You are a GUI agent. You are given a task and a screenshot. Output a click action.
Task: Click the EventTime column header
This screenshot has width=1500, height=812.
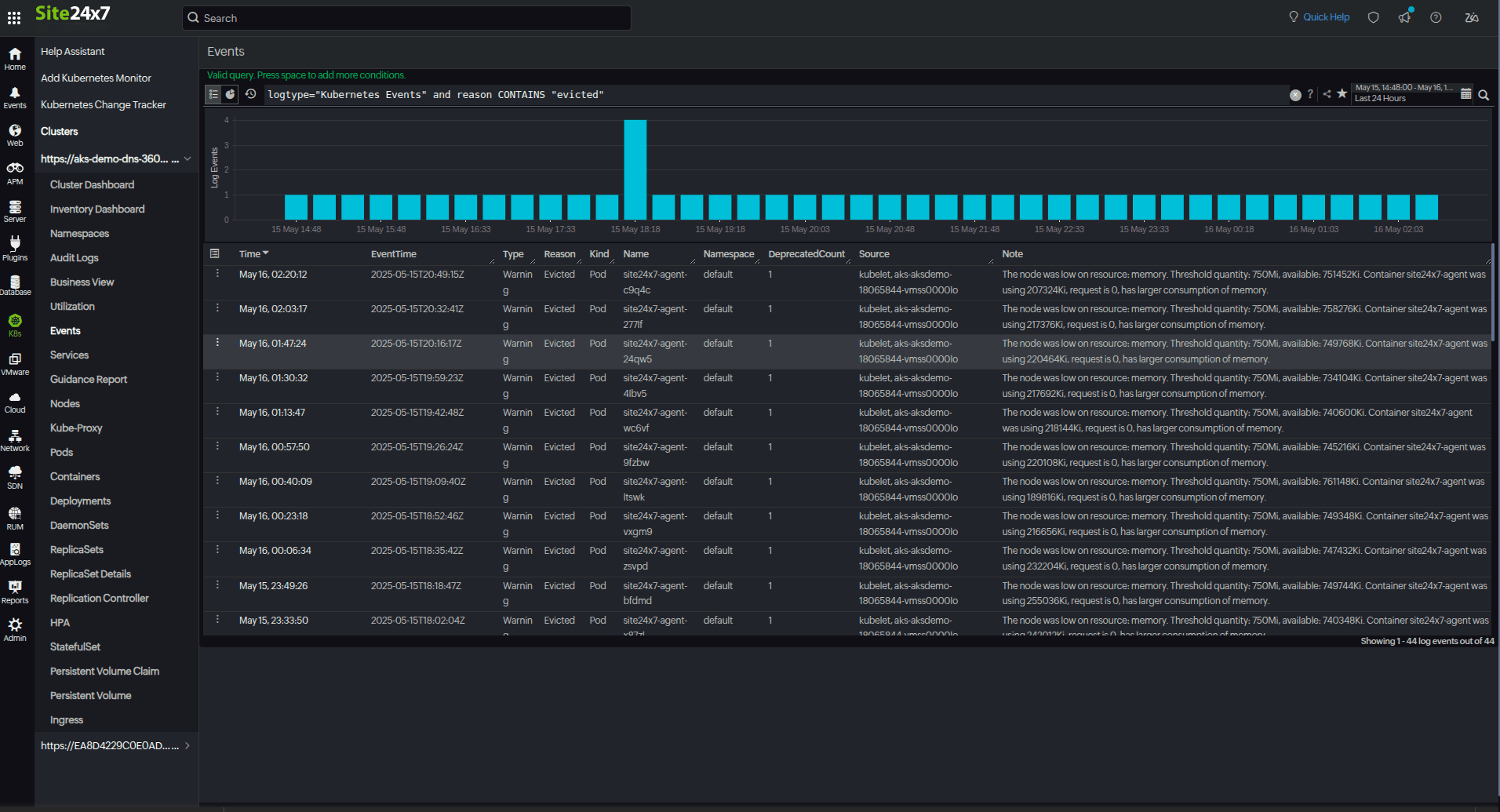[x=394, y=254]
